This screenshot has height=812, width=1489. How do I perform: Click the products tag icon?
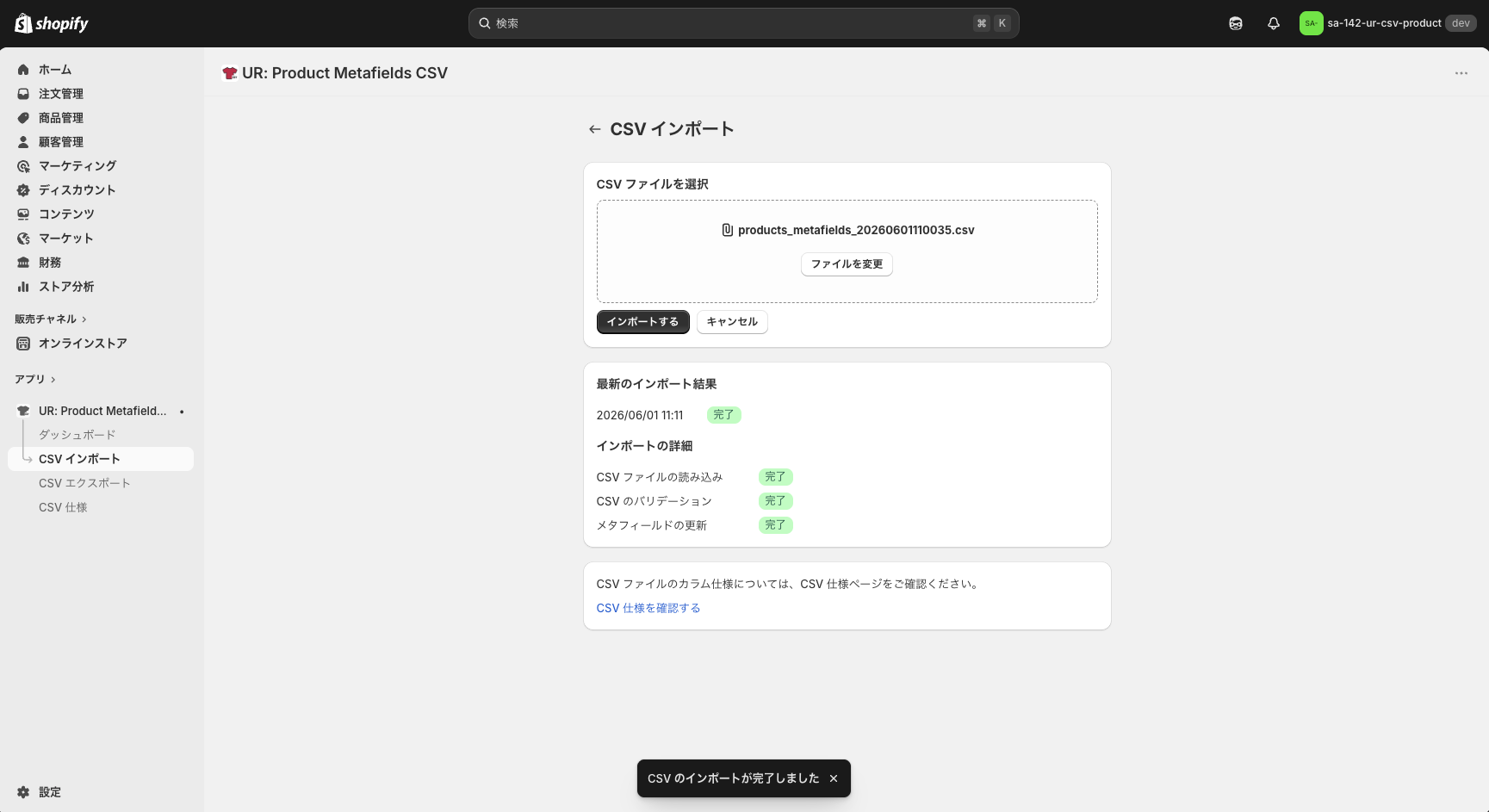[x=23, y=118]
